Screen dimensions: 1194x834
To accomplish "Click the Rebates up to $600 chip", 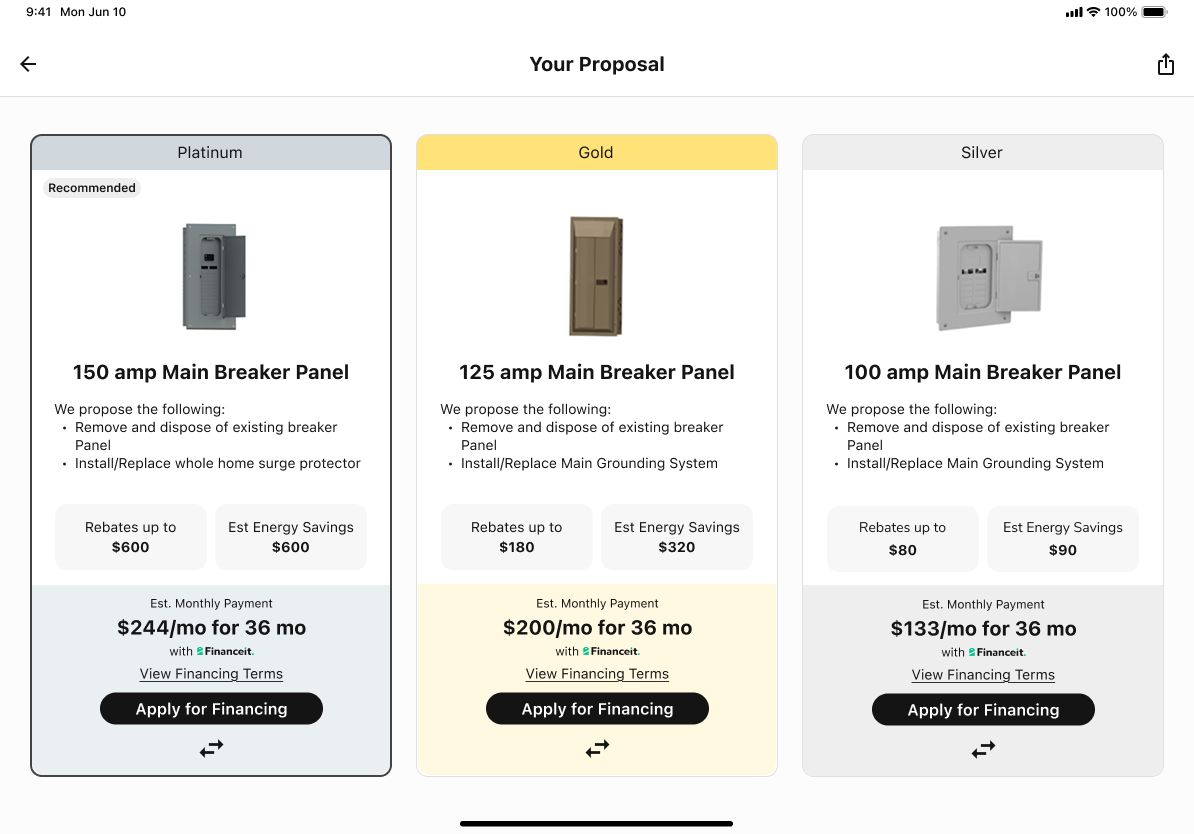I will (130, 537).
